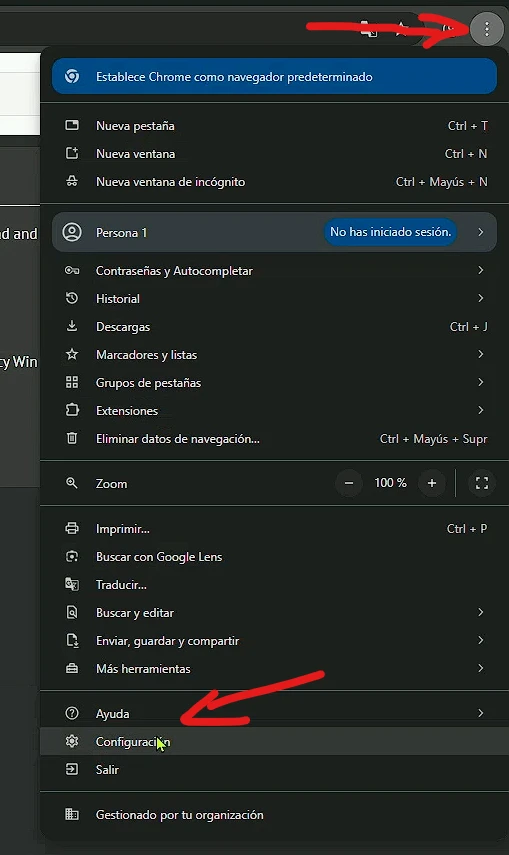This screenshot has height=855, width=509.
Task: Increase zoom with the plus button
Action: coord(432,483)
